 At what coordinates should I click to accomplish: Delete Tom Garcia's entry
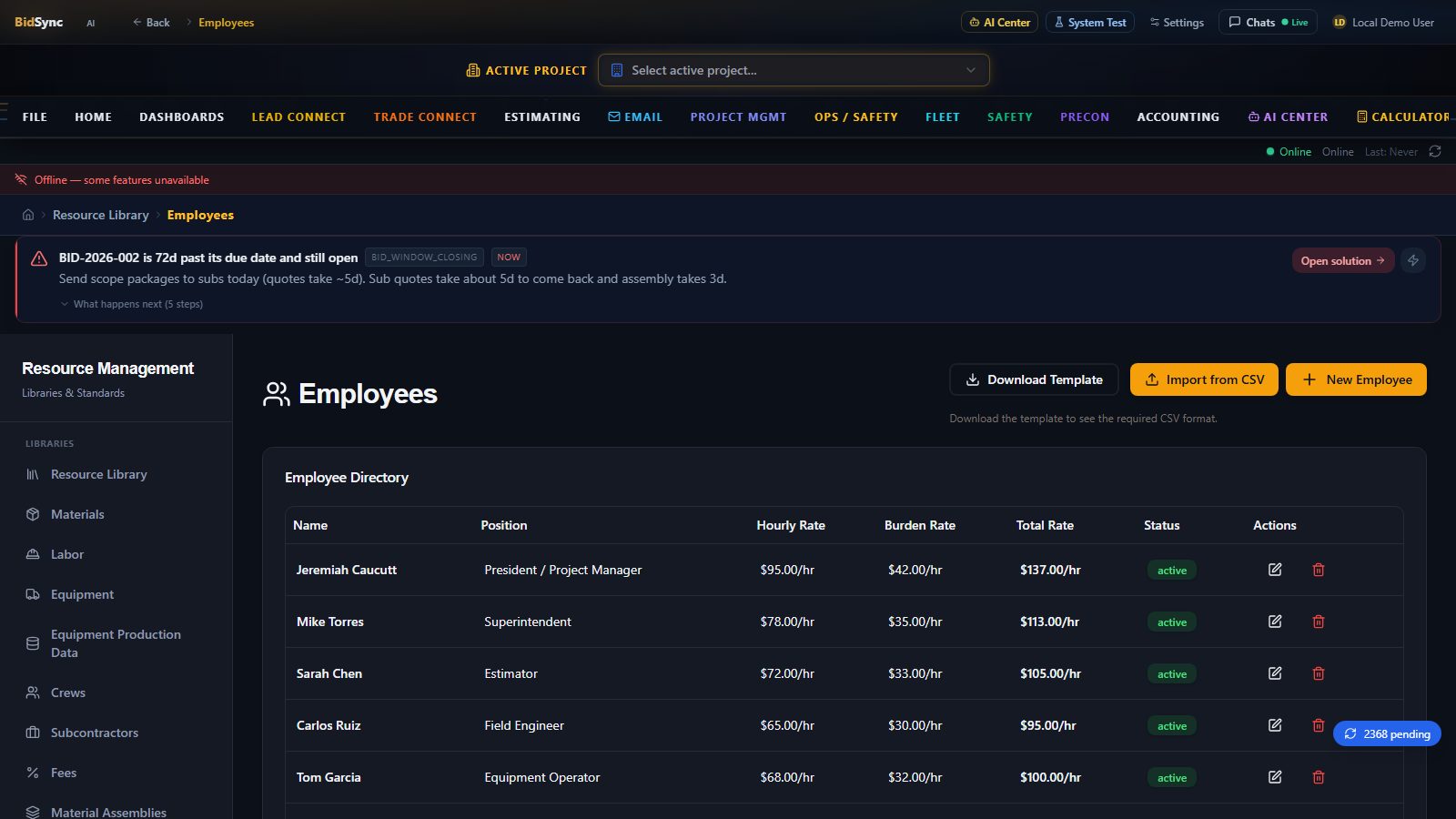[1319, 777]
